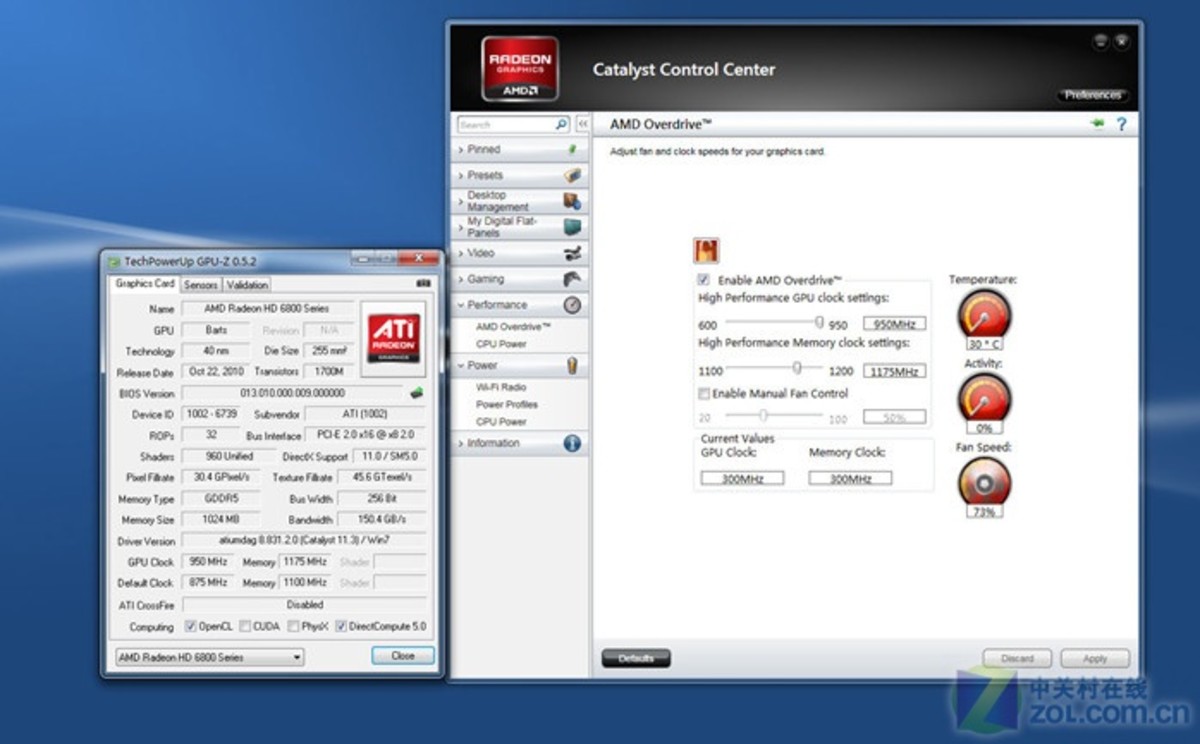Click the search magnifier icon in Catalyst sidebar
The image size is (1200, 744).
(x=561, y=125)
